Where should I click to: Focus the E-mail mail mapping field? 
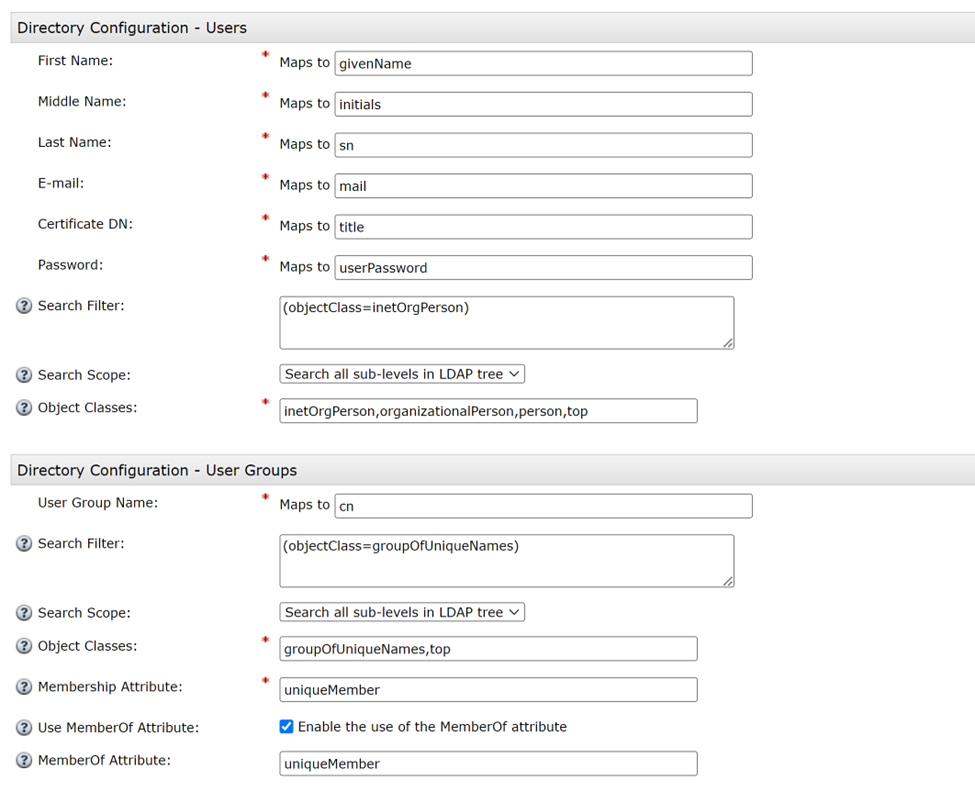(x=543, y=186)
